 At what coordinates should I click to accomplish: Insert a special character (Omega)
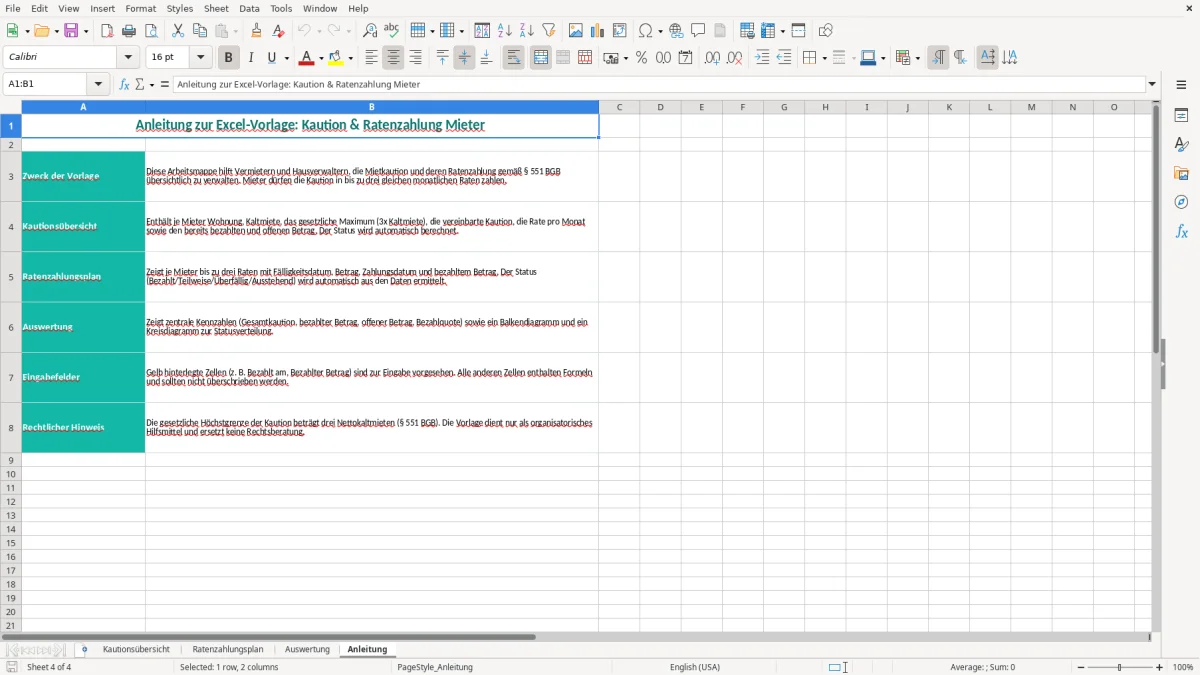(645, 31)
